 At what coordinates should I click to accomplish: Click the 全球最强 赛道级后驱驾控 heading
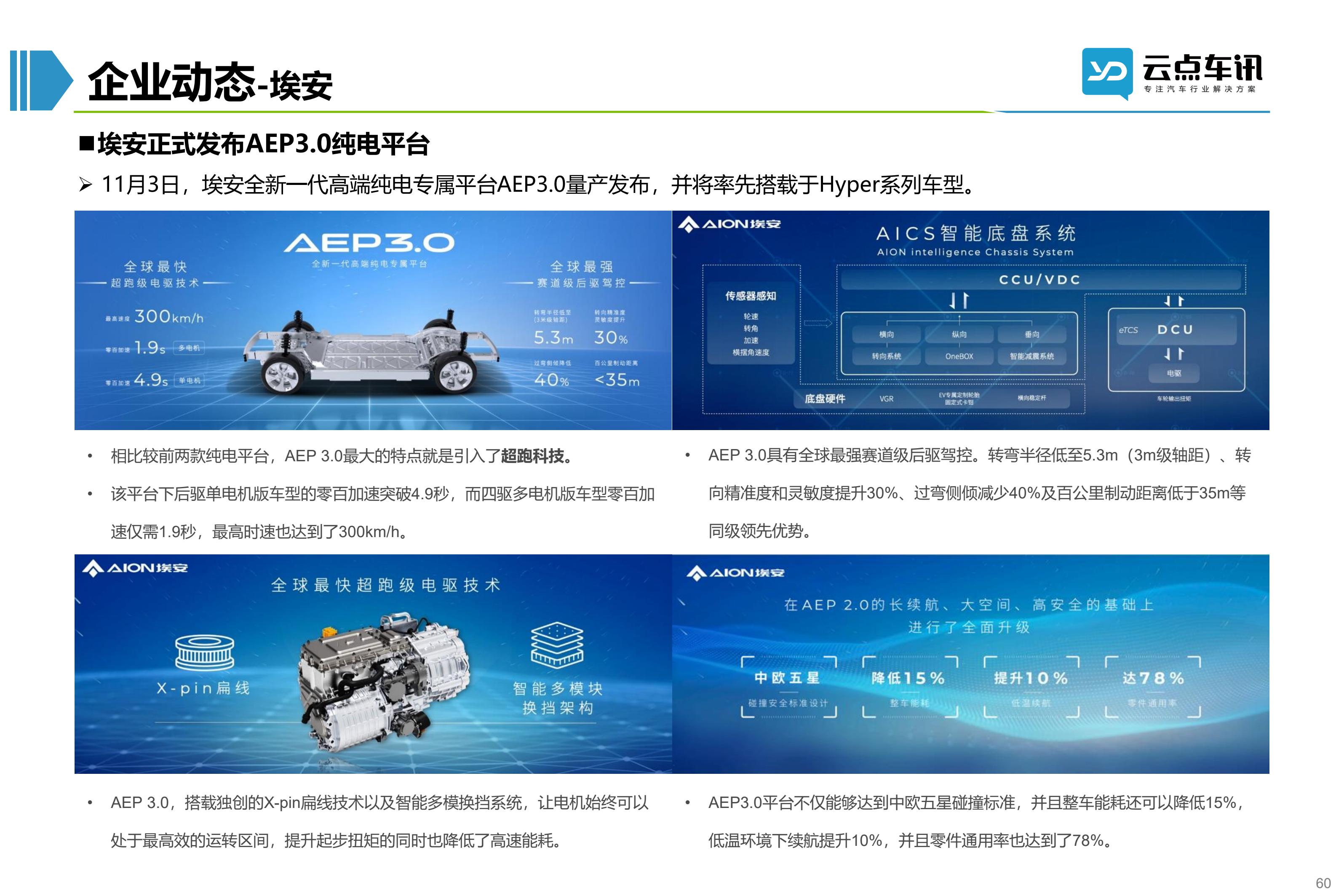point(582,274)
